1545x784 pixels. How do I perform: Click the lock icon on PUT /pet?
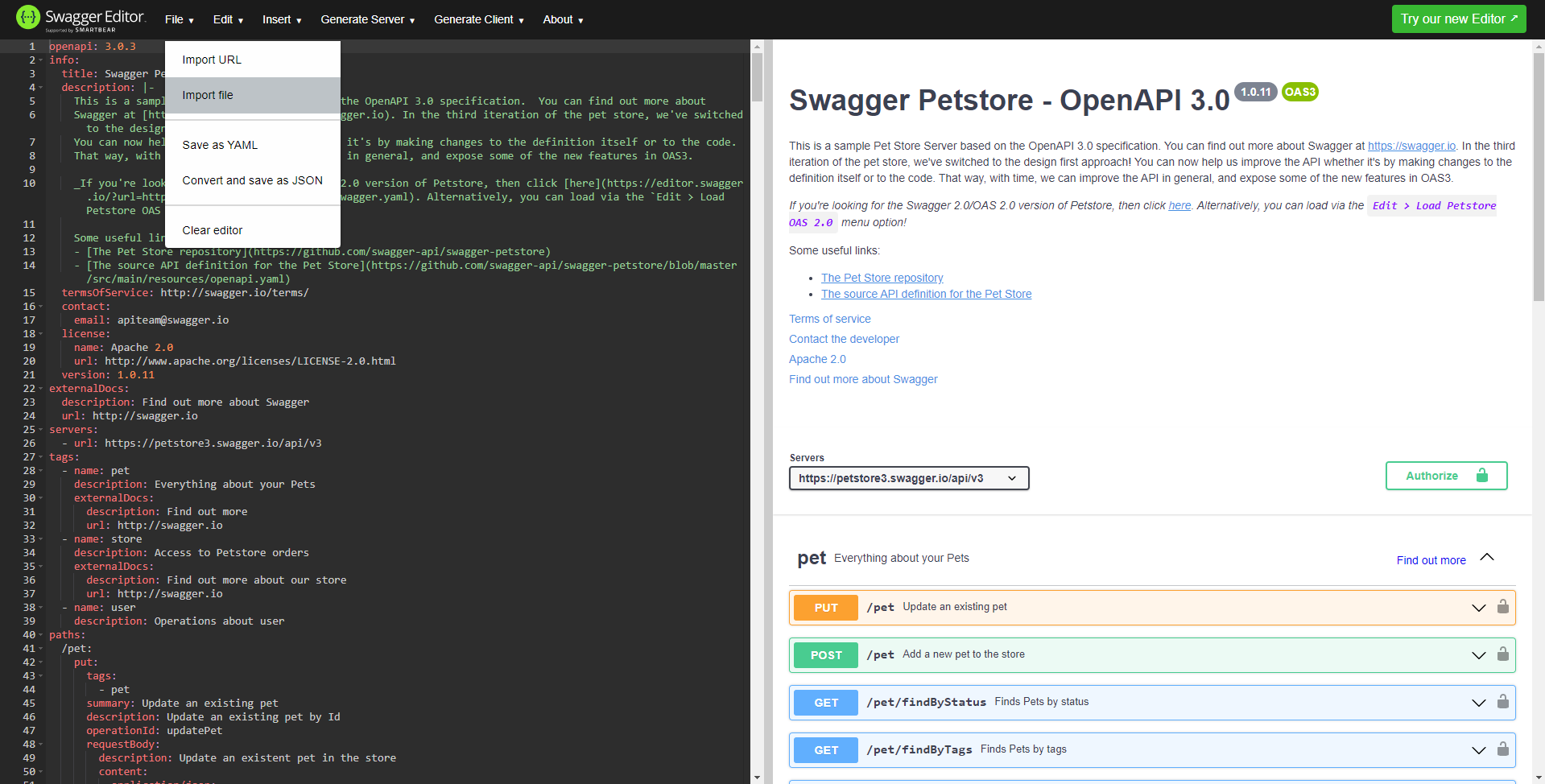click(1502, 607)
